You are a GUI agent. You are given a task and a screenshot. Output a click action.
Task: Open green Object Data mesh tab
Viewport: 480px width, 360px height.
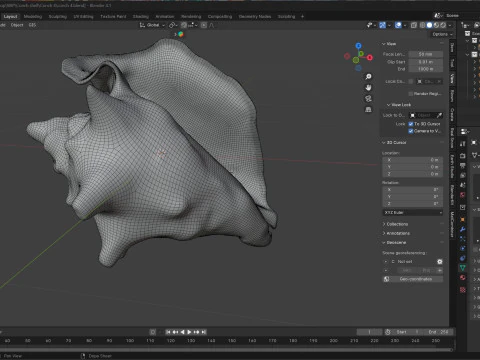click(463, 268)
